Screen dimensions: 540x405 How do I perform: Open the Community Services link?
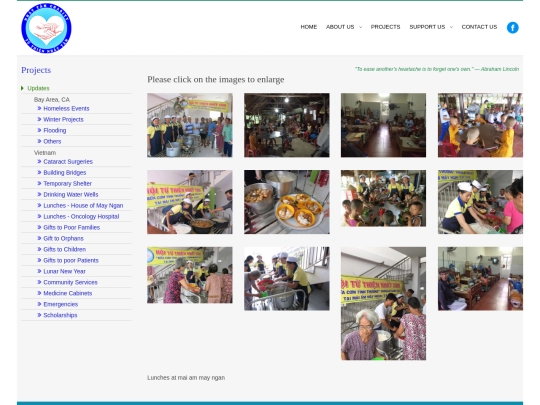(x=70, y=283)
